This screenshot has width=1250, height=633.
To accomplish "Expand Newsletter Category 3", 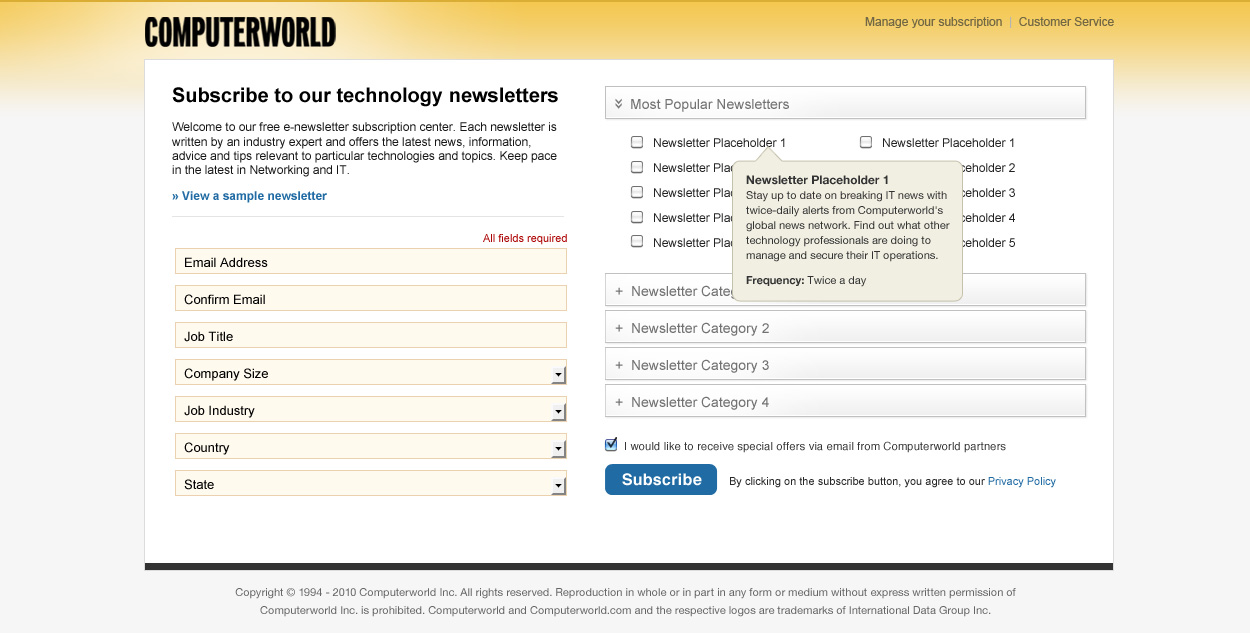I will [845, 365].
